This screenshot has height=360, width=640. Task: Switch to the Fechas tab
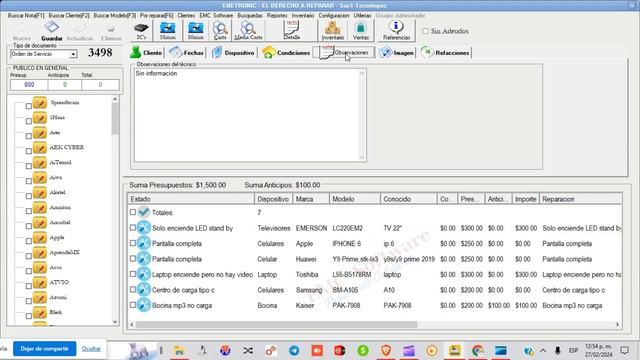(x=187, y=53)
